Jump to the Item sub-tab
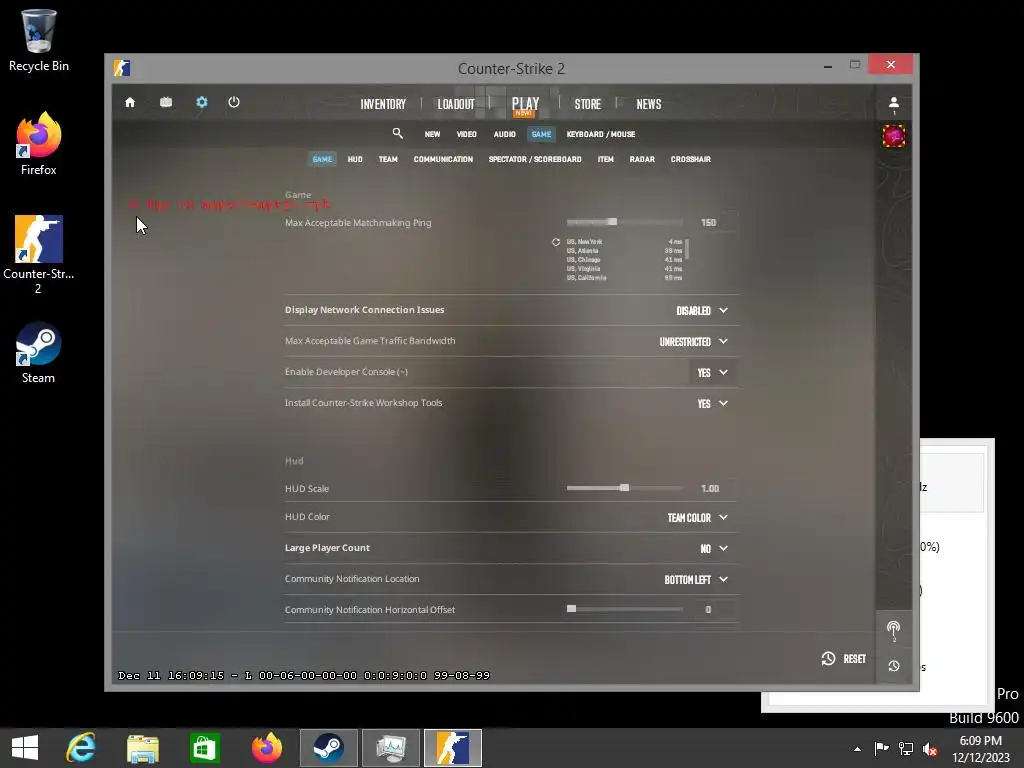This screenshot has width=1024, height=768. point(605,159)
